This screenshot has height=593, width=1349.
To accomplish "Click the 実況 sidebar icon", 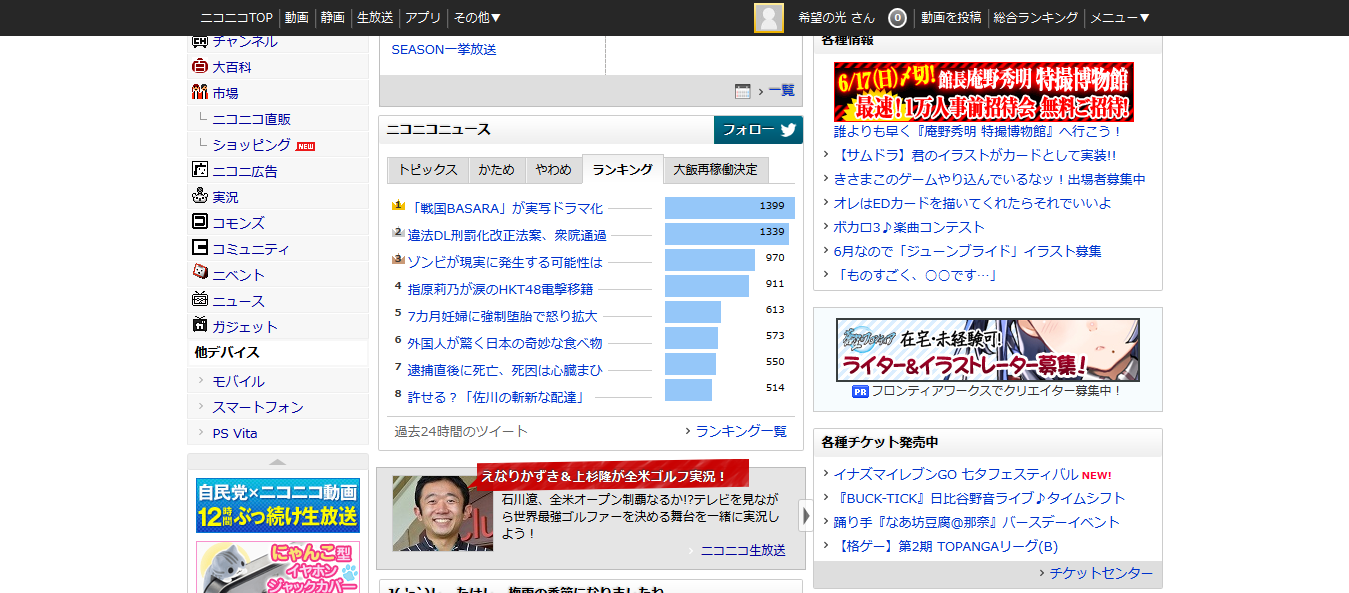I will (200, 197).
